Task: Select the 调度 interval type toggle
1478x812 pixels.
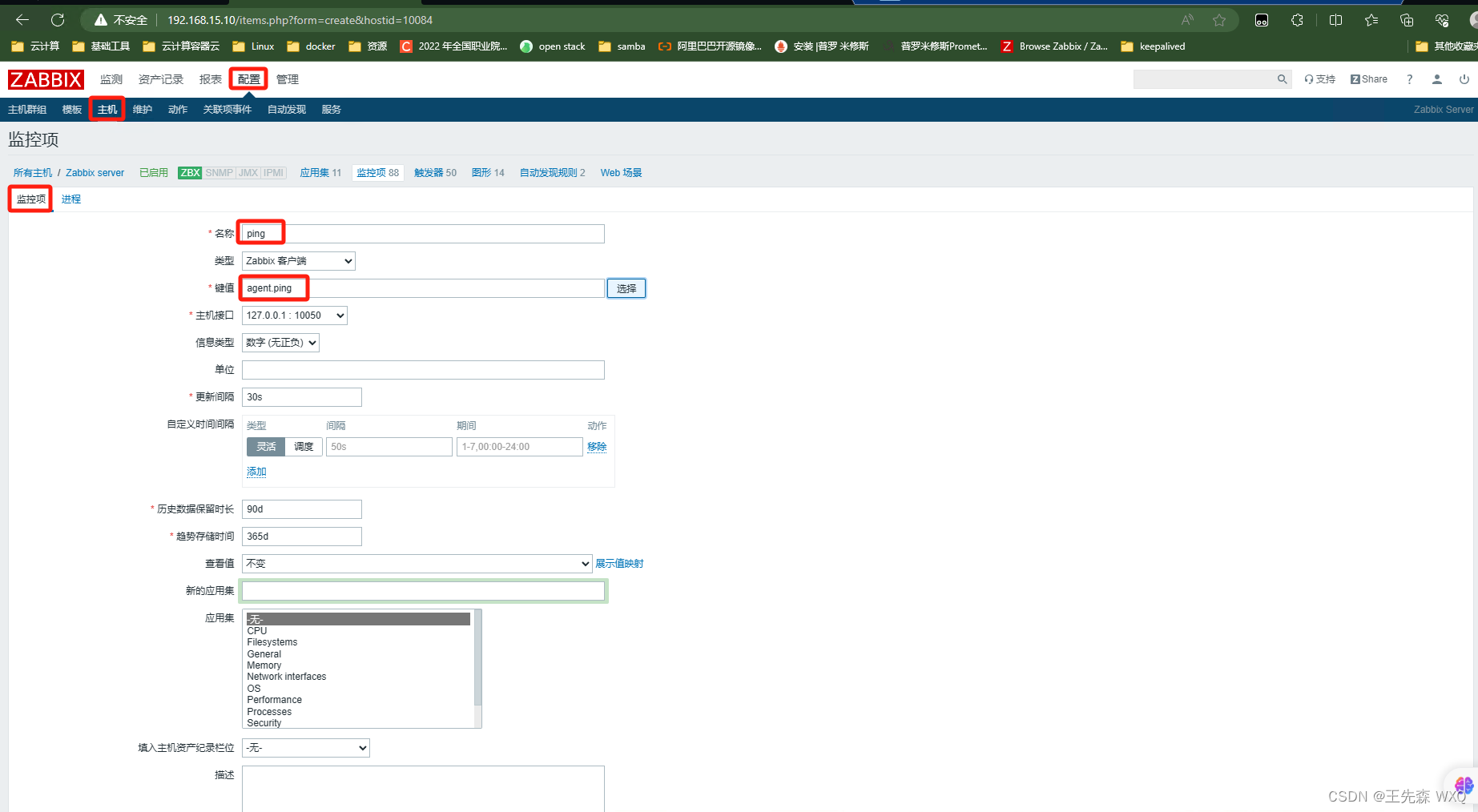Action: [304, 447]
